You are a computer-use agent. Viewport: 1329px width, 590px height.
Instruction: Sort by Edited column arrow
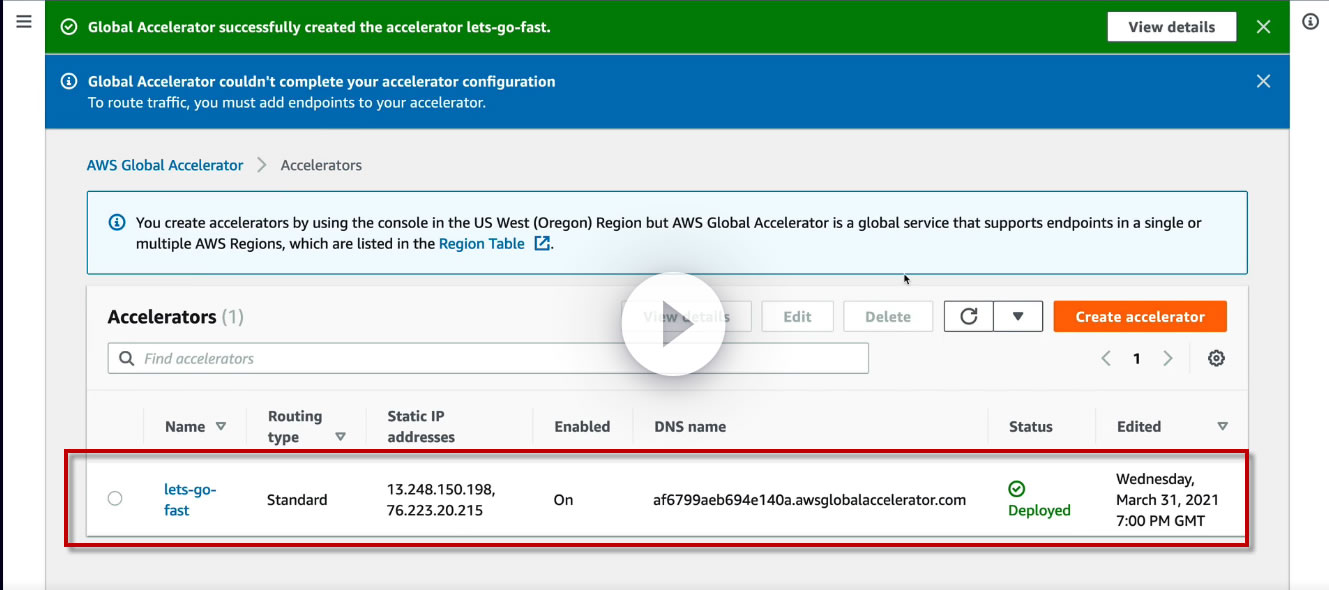point(1222,426)
